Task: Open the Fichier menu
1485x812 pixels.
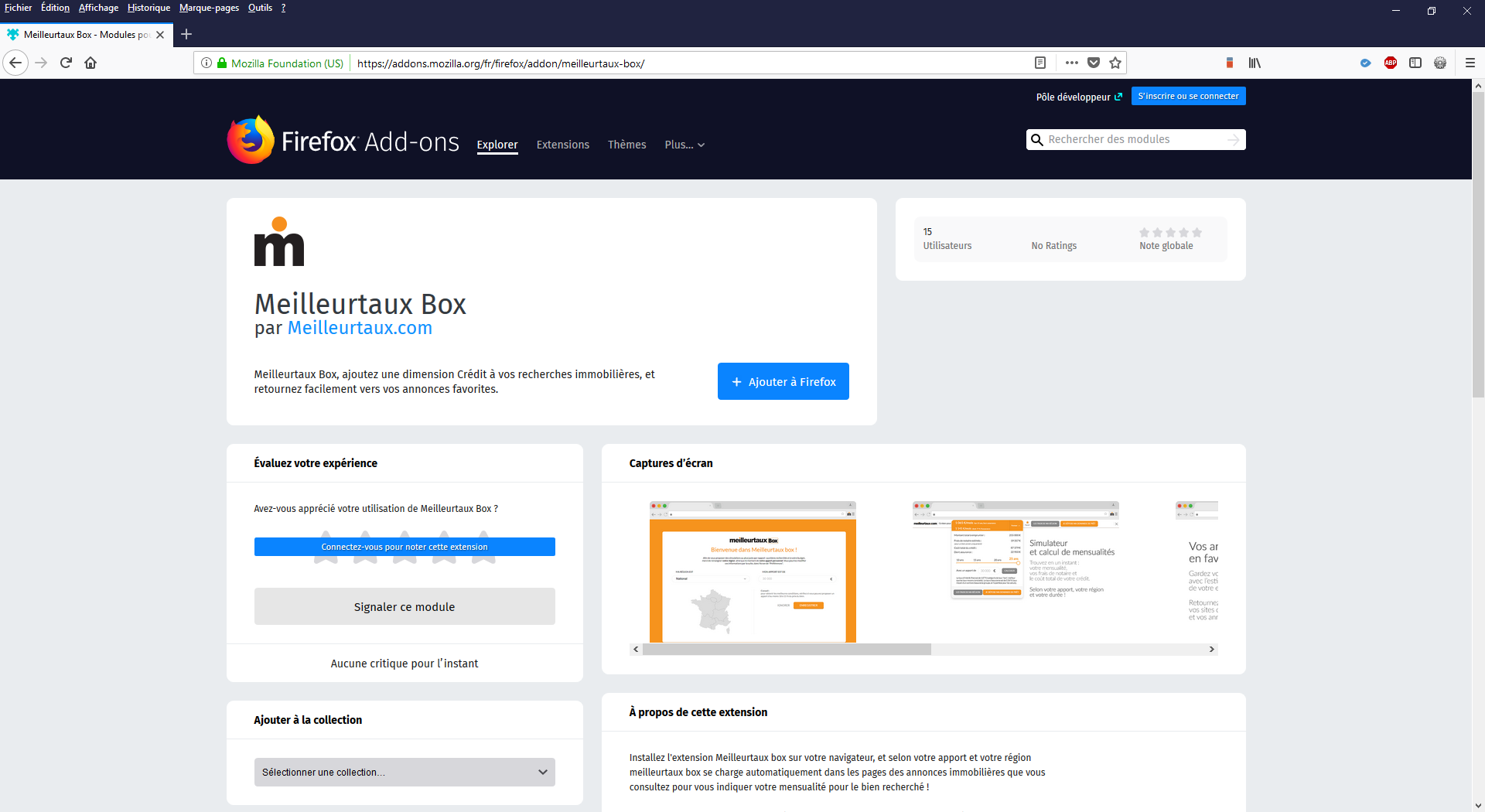Action: [x=19, y=8]
